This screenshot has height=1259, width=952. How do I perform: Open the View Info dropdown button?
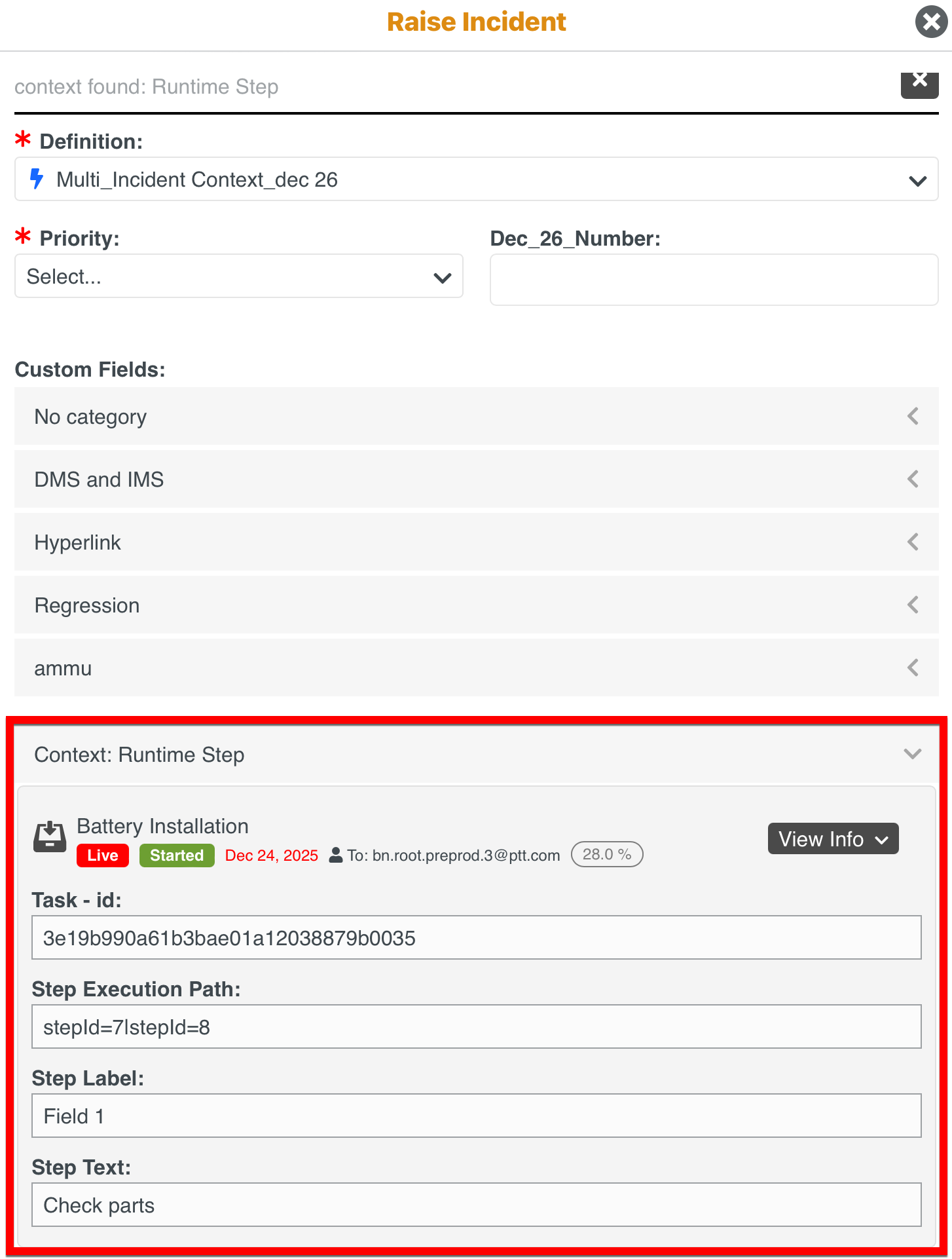coord(833,839)
